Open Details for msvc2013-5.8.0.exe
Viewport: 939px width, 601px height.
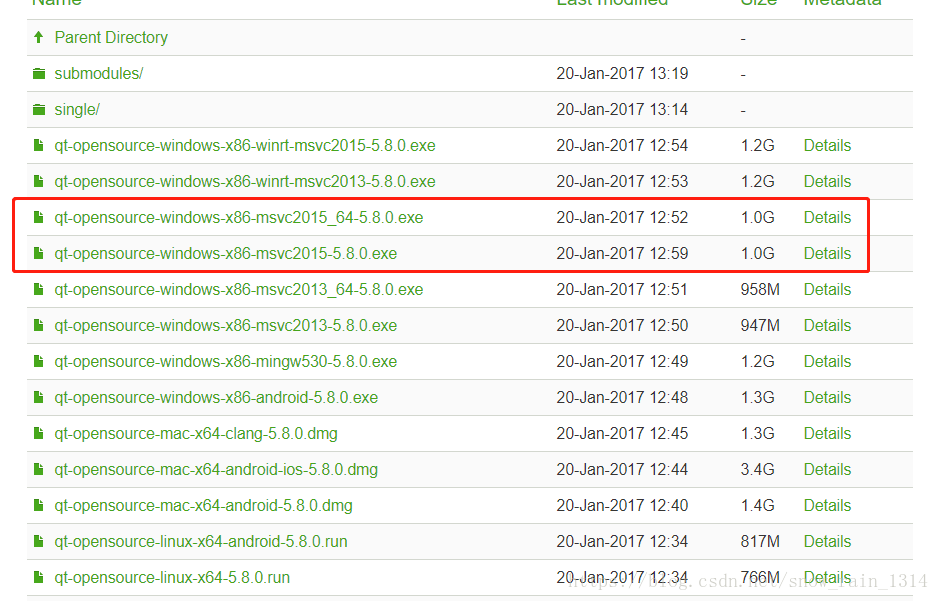pyautogui.click(x=827, y=326)
